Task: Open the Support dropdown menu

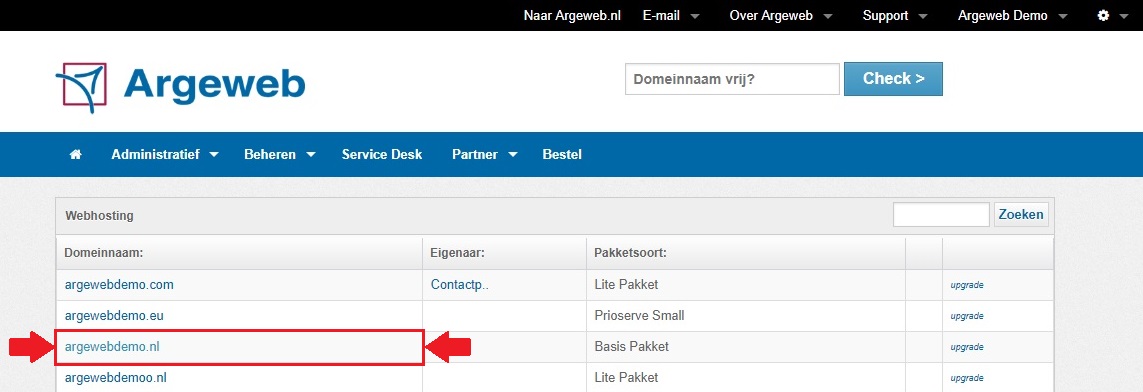Action: (x=895, y=15)
